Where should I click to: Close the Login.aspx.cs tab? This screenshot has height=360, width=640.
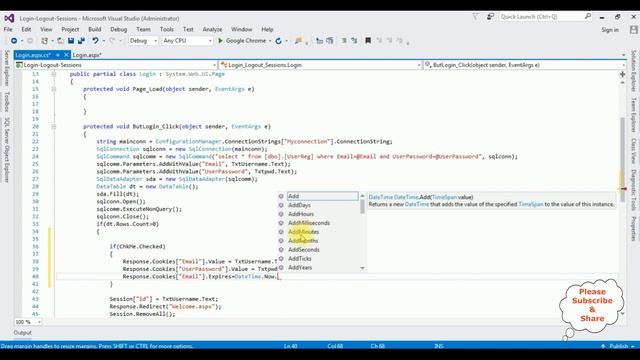(x=66, y=55)
